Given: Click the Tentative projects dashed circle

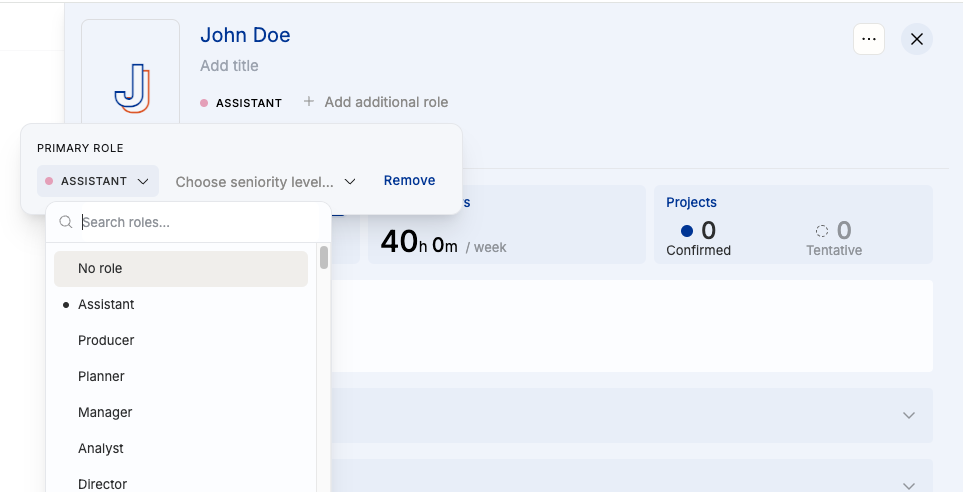Looking at the screenshot, I should tap(822, 232).
